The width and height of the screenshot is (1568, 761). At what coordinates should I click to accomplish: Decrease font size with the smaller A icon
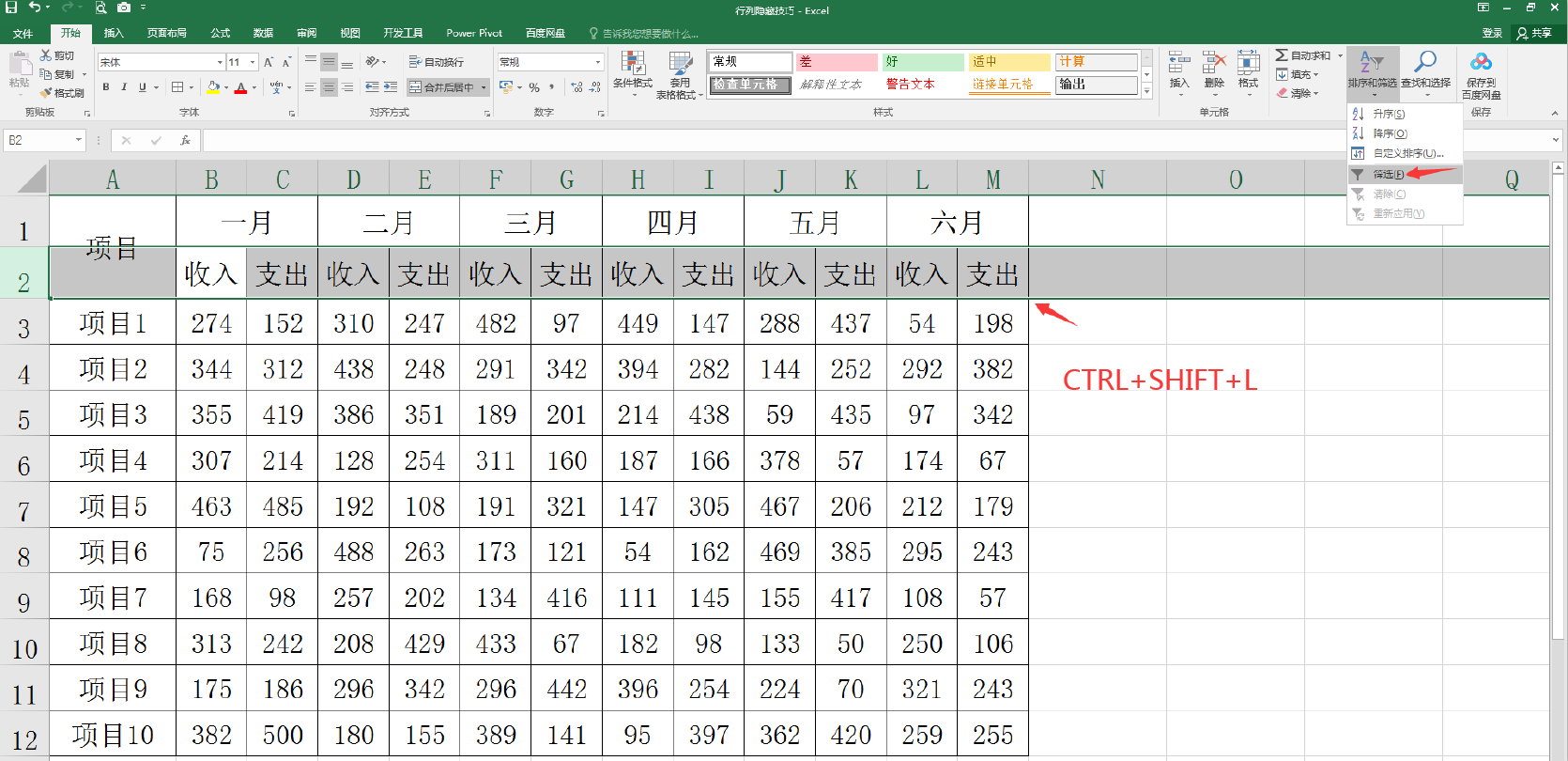(287, 62)
